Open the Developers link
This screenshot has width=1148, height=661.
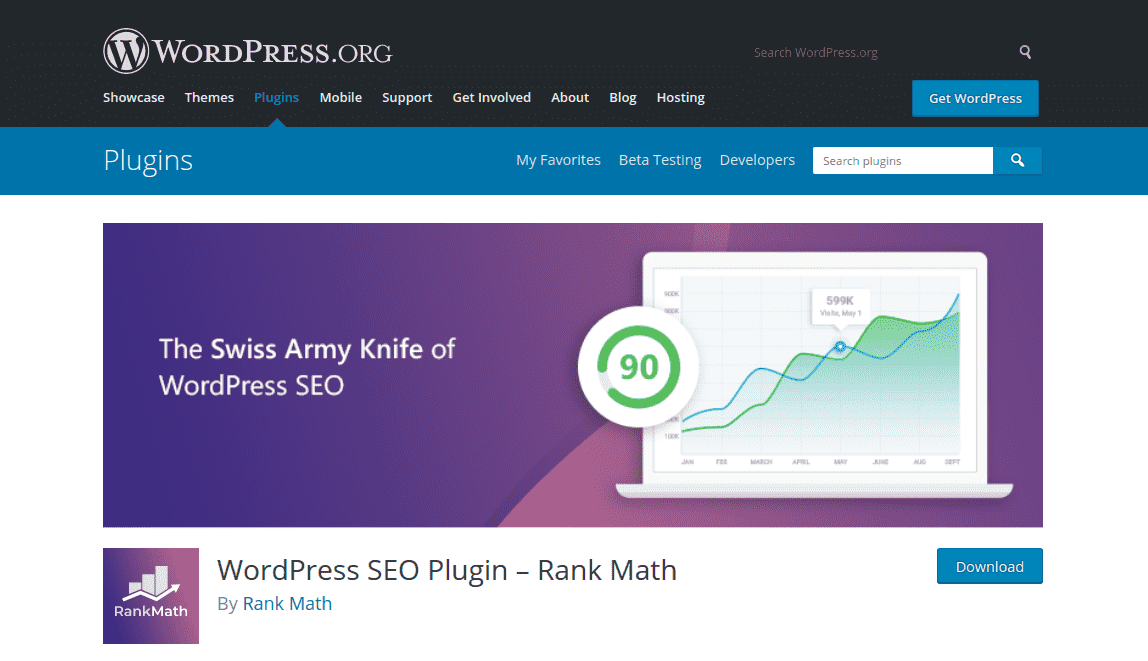tap(757, 160)
